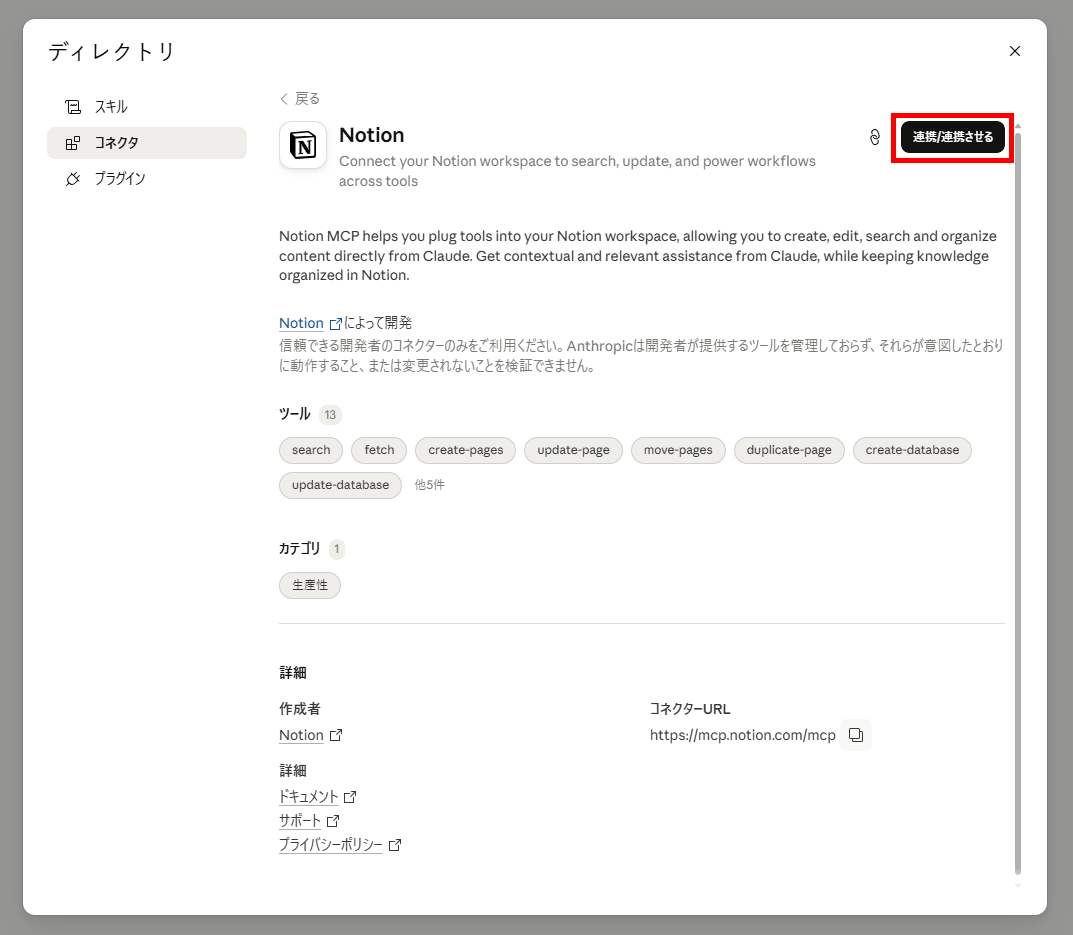Expand the 他5件 more tools link
Screen dimensions: 1073x935
click(x=429, y=485)
